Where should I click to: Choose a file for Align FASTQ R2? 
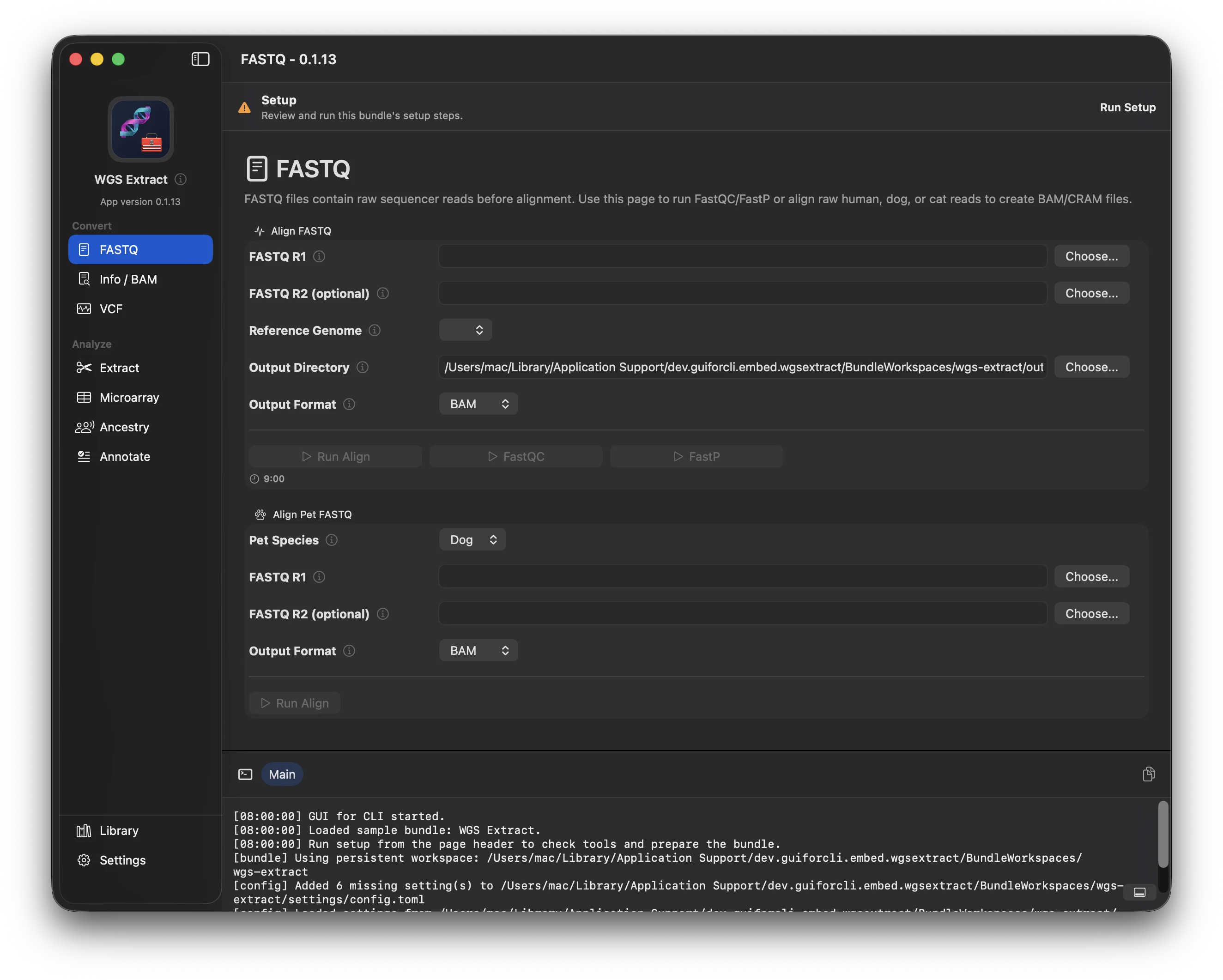[x=1091, y=293]
